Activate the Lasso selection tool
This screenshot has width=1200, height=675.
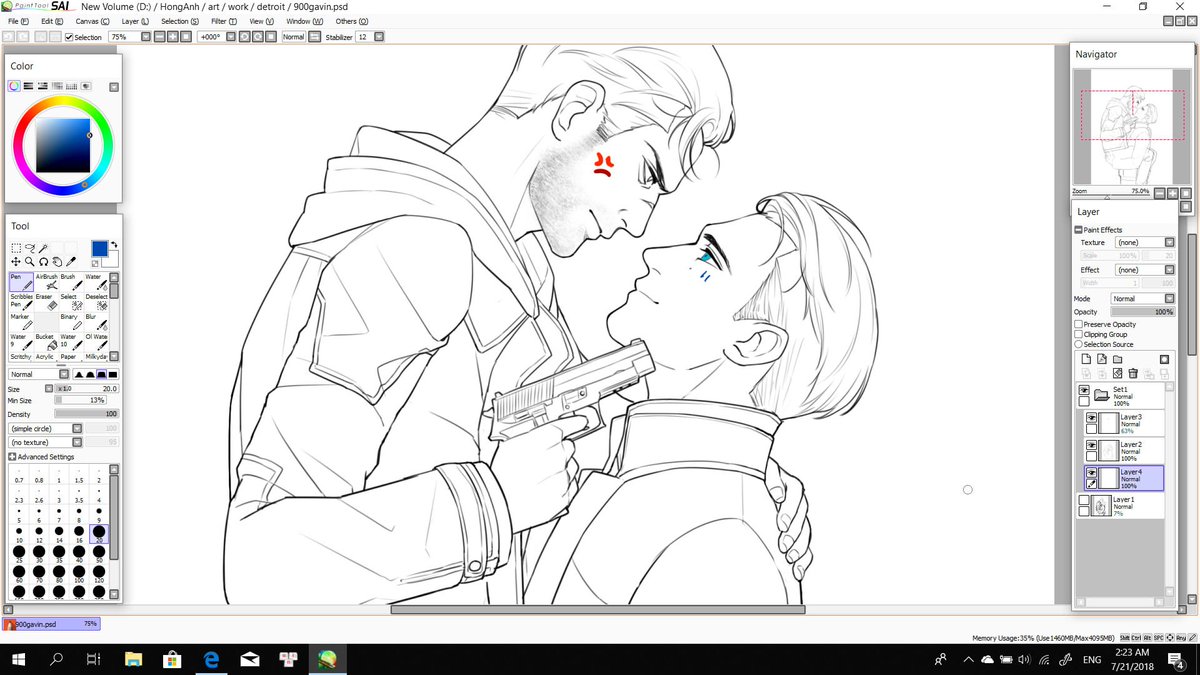(31, 247)
